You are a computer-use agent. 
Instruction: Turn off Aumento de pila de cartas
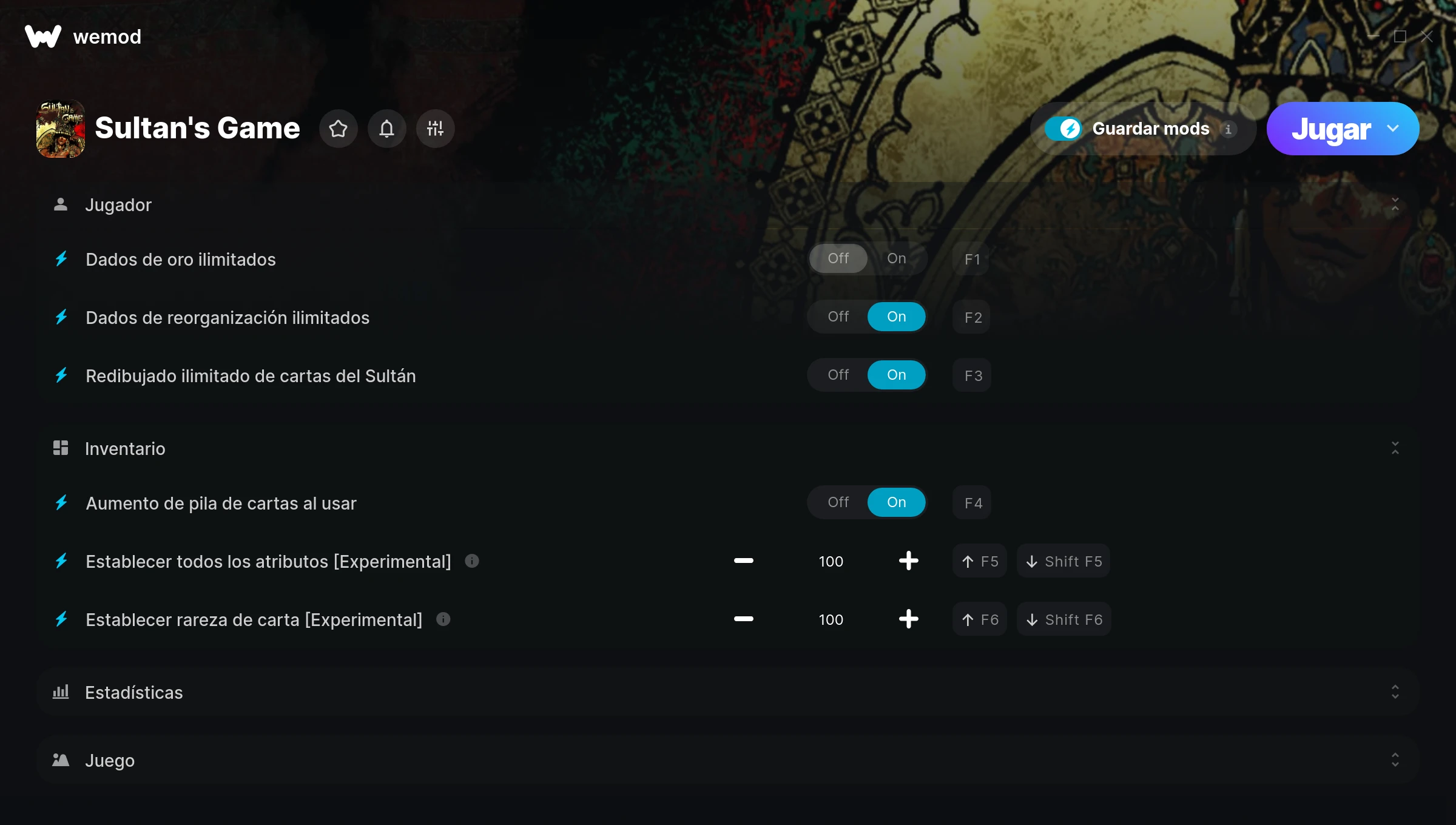(838, 502)
